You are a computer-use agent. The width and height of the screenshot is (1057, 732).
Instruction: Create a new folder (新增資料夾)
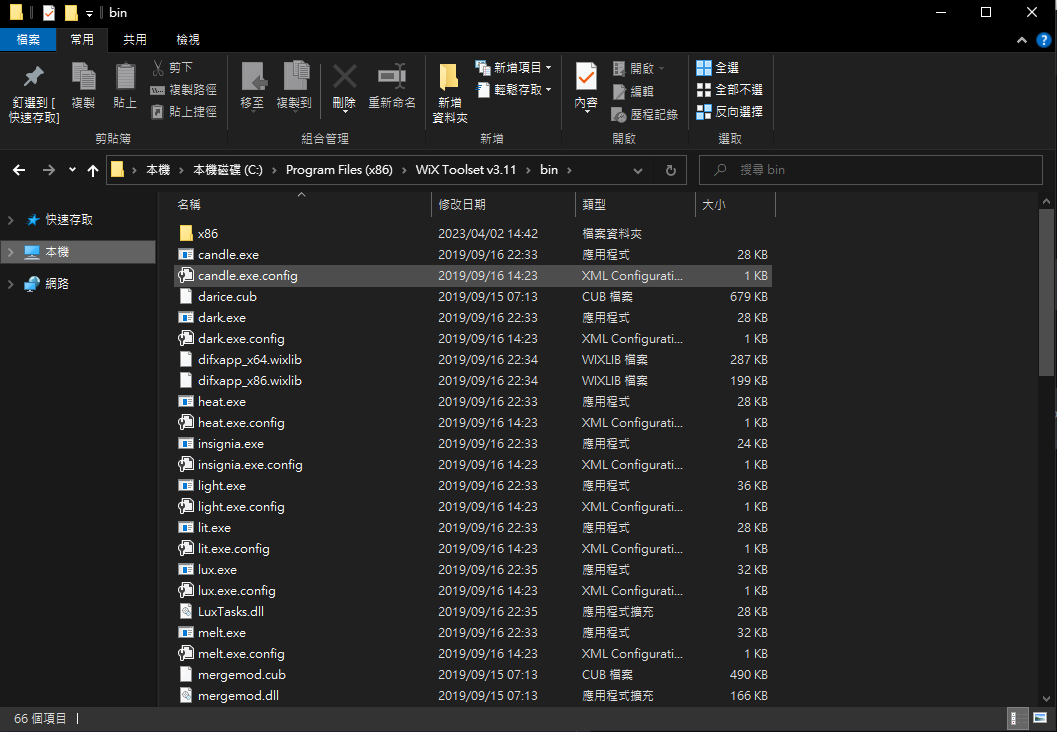pyautogui.click(x=450, y=93)
